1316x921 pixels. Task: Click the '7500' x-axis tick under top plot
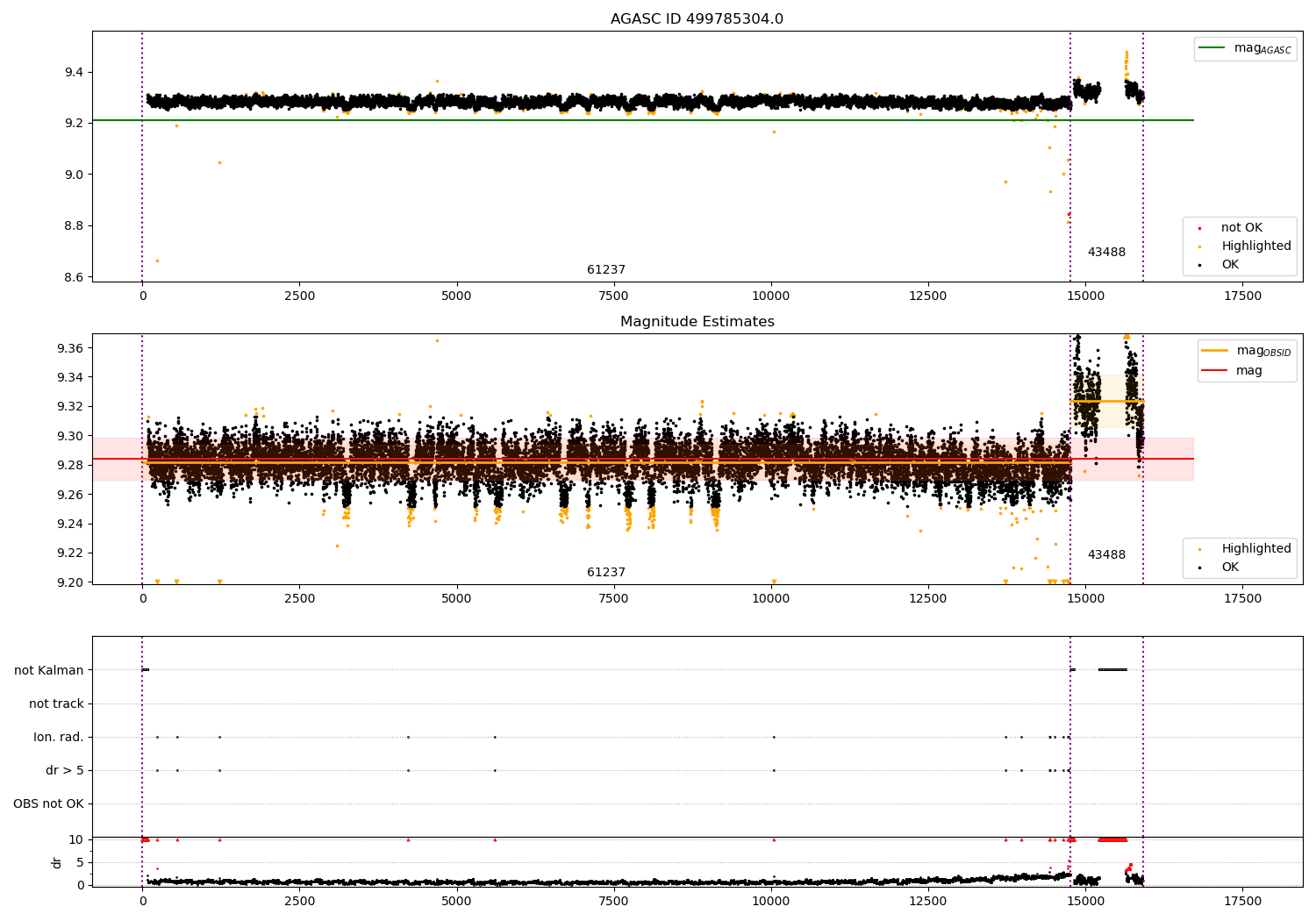(613, 296)
